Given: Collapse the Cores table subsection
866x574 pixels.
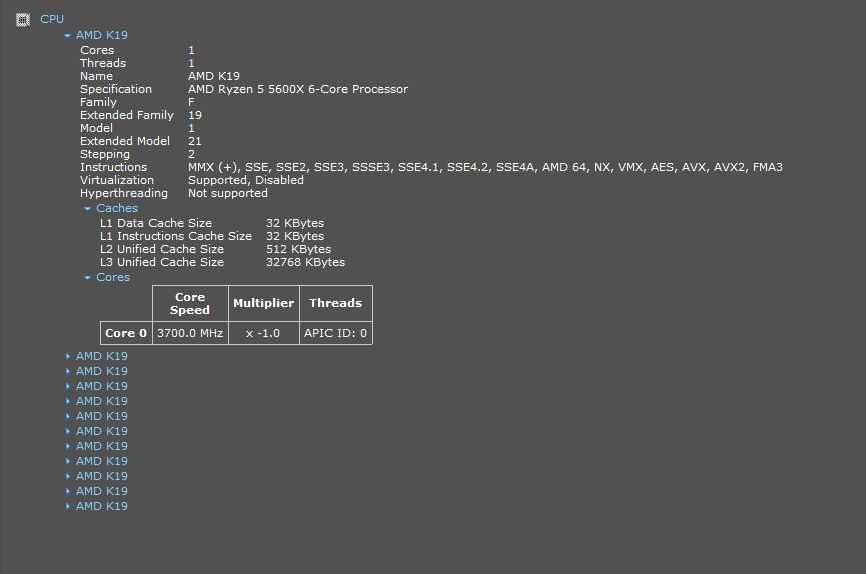Looking at the screenshot, I should (x=87, y=277).
